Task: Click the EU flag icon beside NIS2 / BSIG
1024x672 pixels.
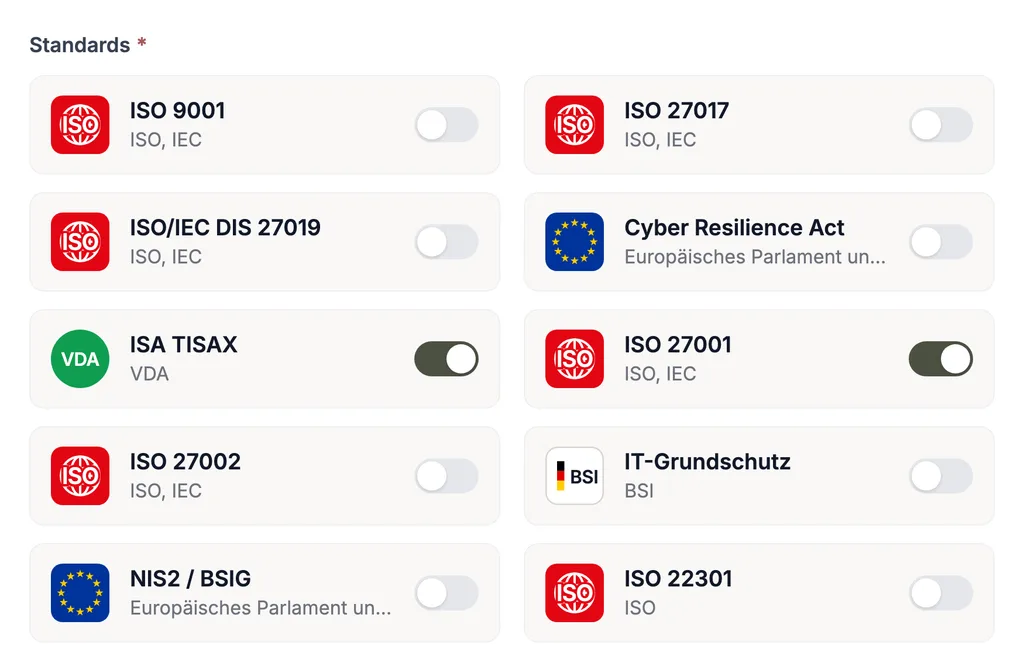Action: tap(80, 593)
